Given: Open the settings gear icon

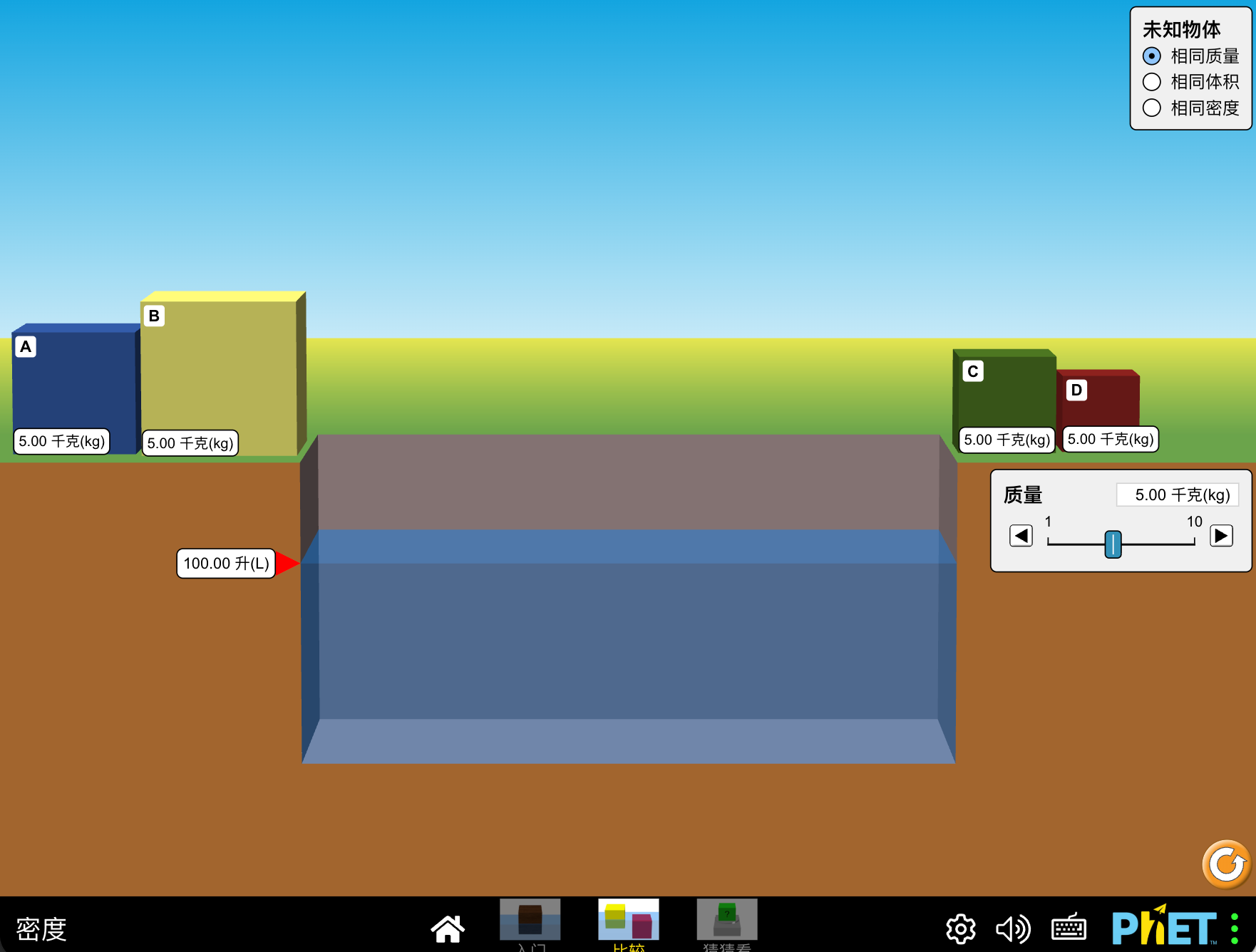Looking at the screenshot, I should click(x=960, y=928).
